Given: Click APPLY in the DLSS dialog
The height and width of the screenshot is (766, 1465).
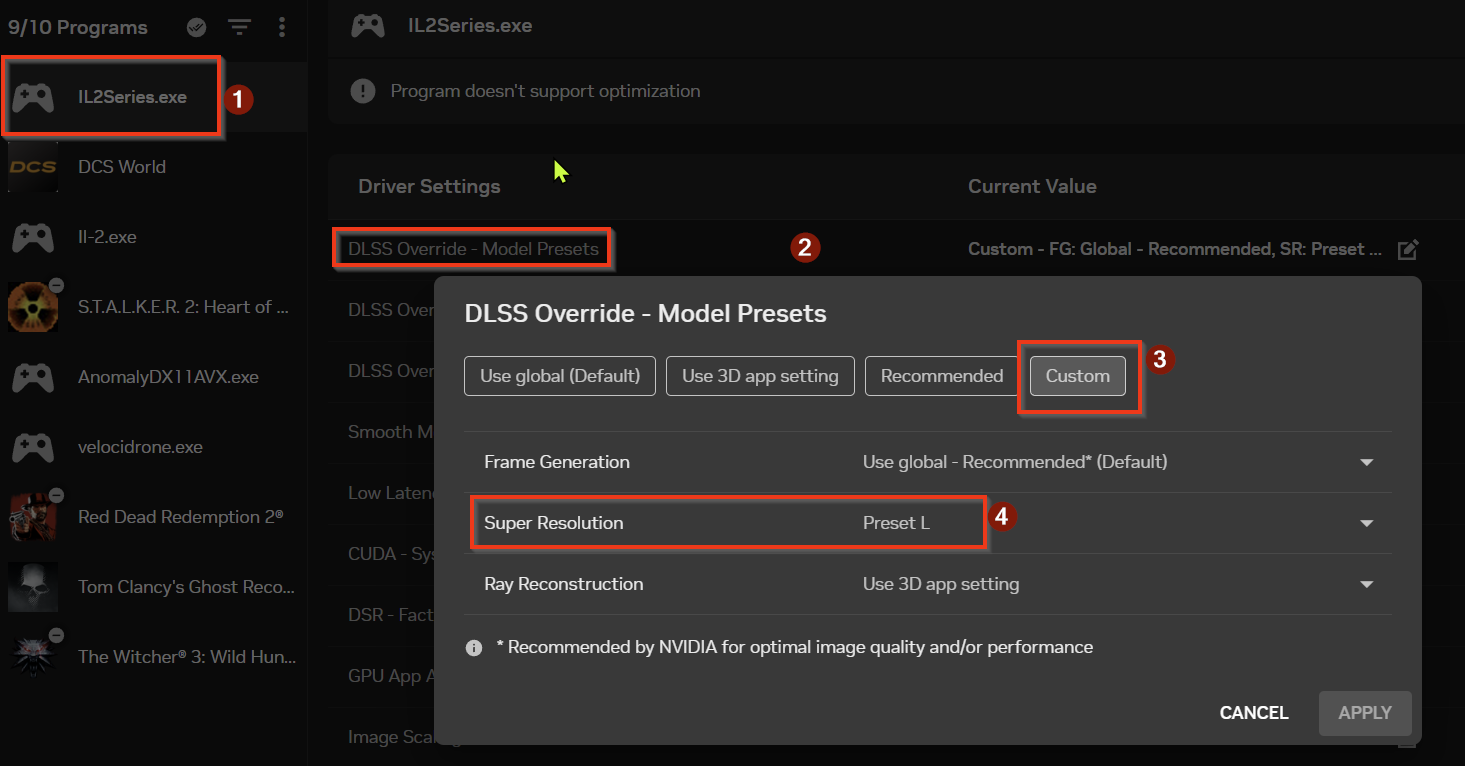Looking at the screenshot, I should tap(1365, 713).
